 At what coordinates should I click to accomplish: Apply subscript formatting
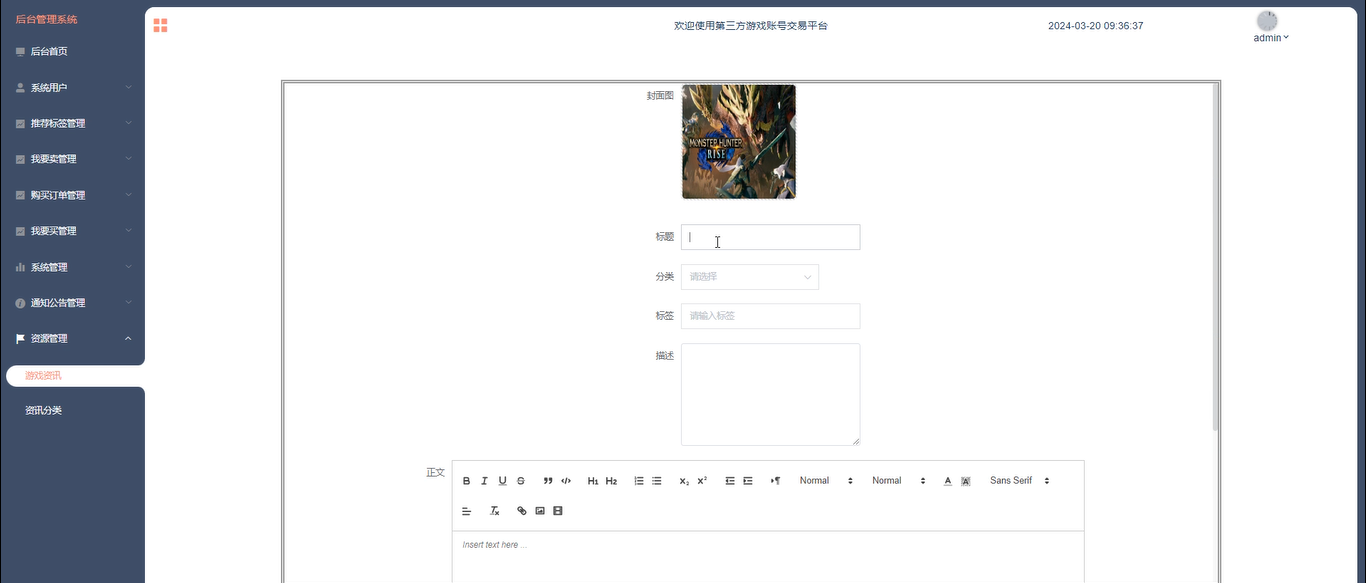coord(684,481)
